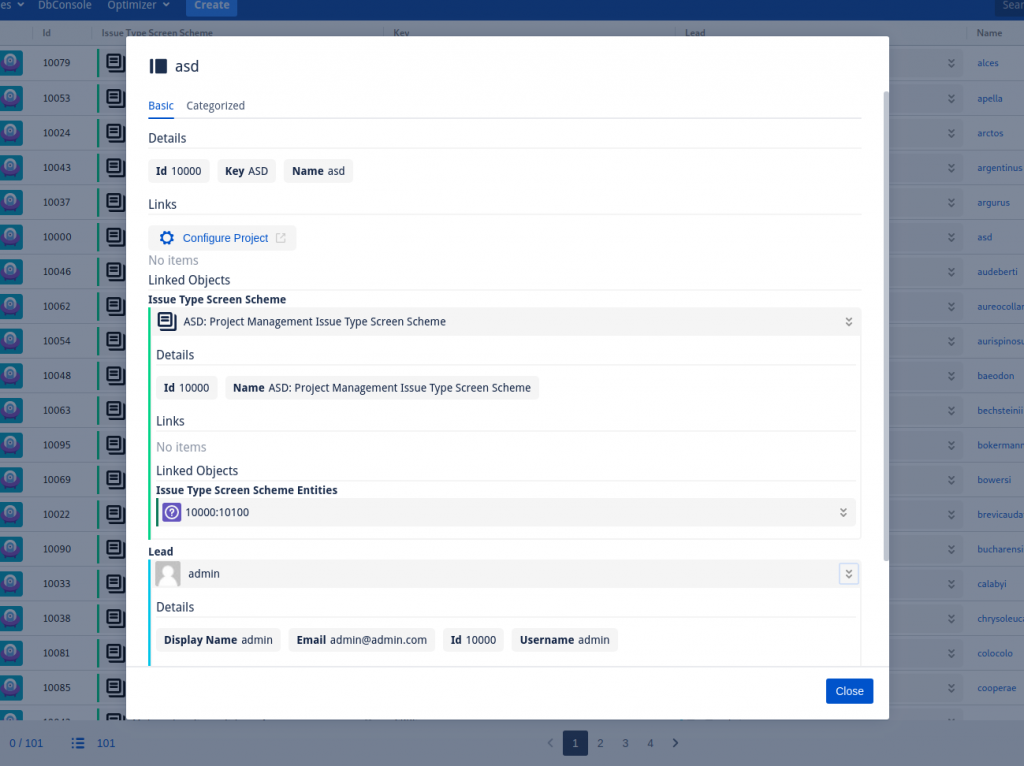Click the Display Name admin chip

pyautogui.click(x=218, y=640)
